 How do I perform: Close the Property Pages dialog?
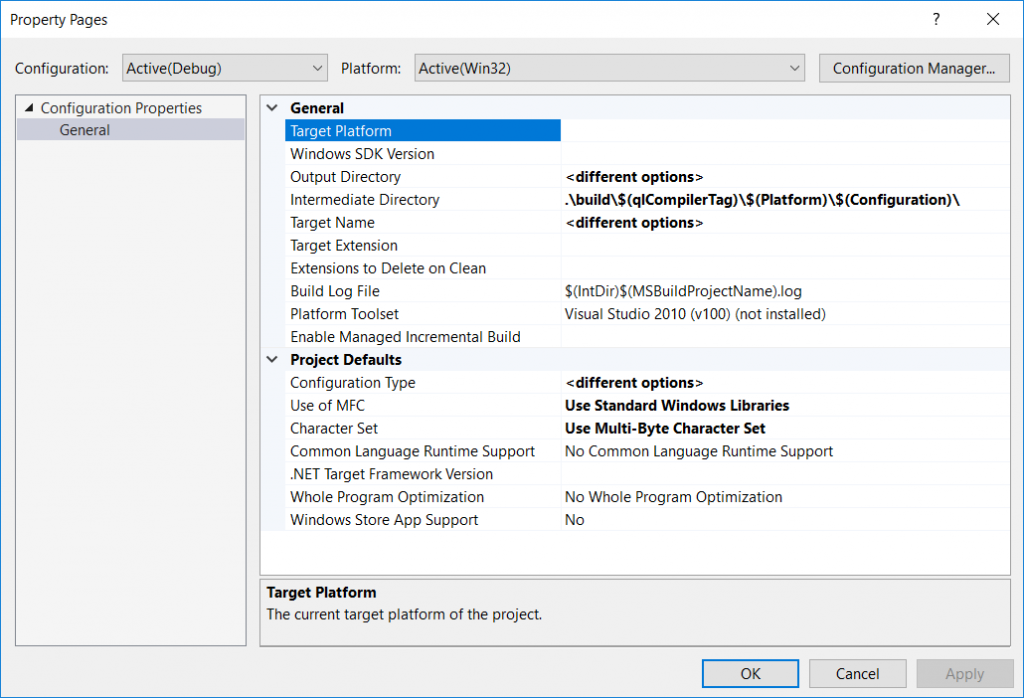[993, 19]
